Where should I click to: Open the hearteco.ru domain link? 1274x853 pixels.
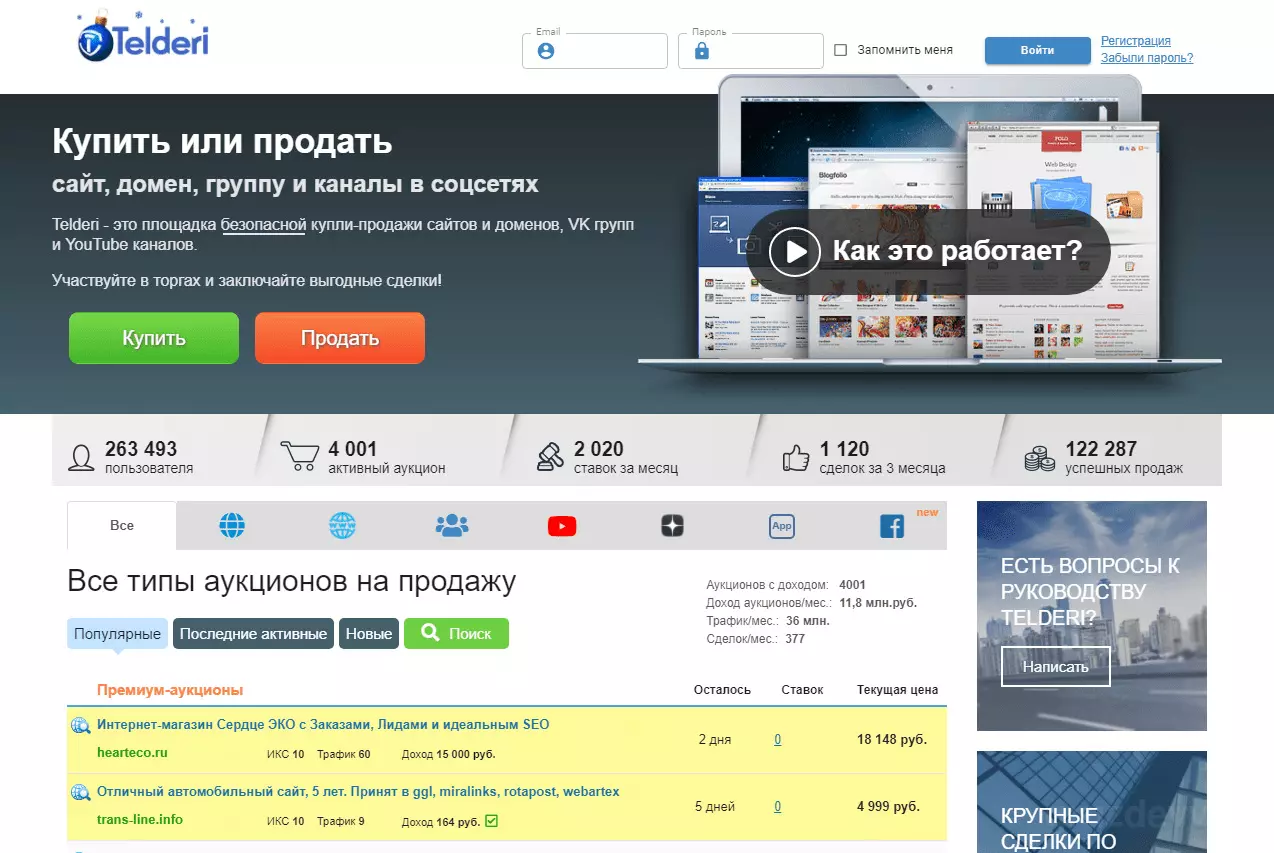click(132, 752)
